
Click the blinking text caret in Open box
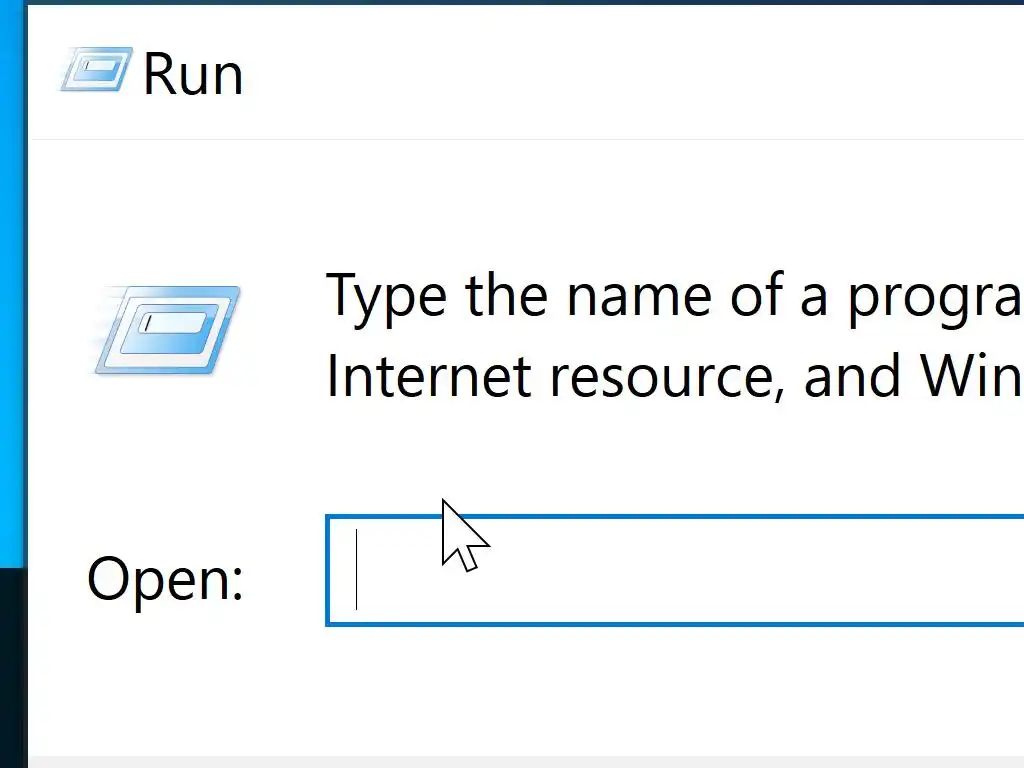357,570
